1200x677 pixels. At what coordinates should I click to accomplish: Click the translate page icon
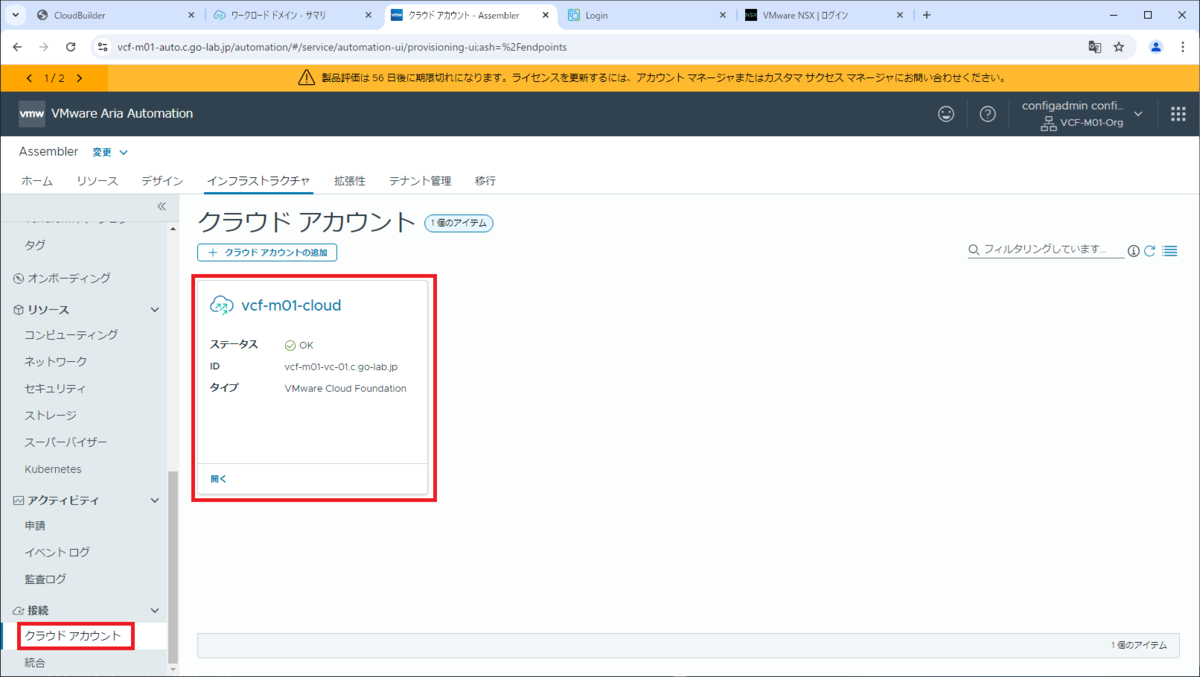pyautogui.click(x=1095, y=46)
